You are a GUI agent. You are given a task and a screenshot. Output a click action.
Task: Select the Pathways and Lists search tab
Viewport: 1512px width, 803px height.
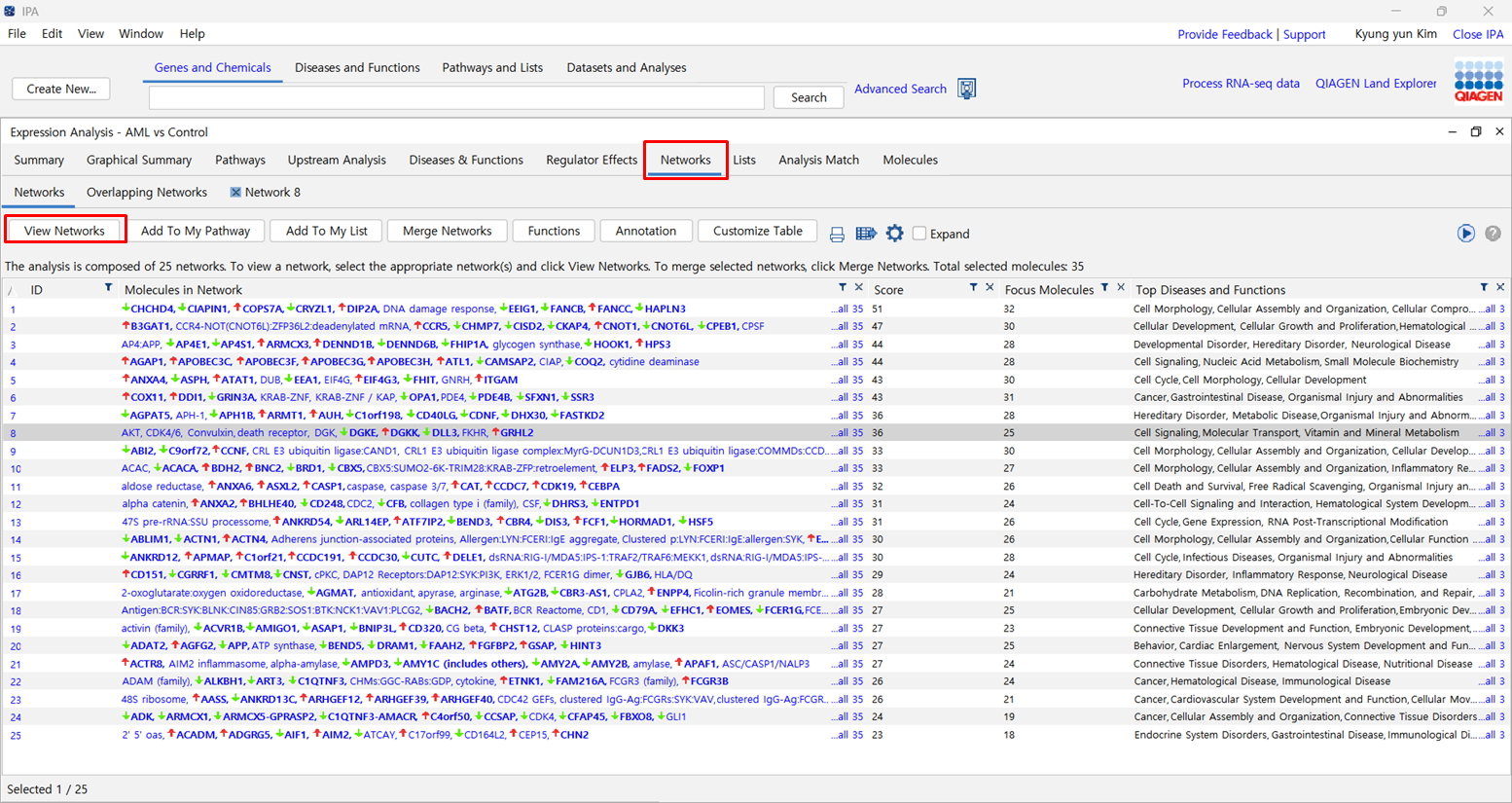(x=492, y=67)
